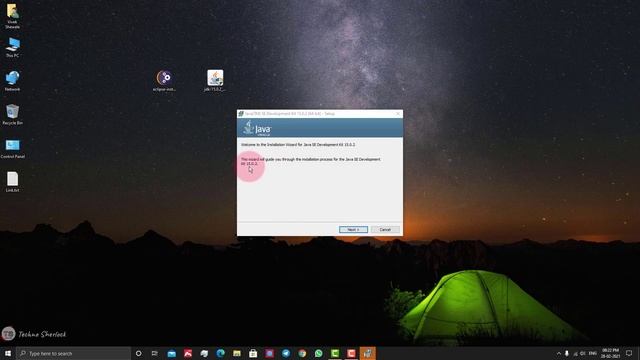Open File Explorer from the taskbar
The image size is (640, 360).
[x=237, y=353]
